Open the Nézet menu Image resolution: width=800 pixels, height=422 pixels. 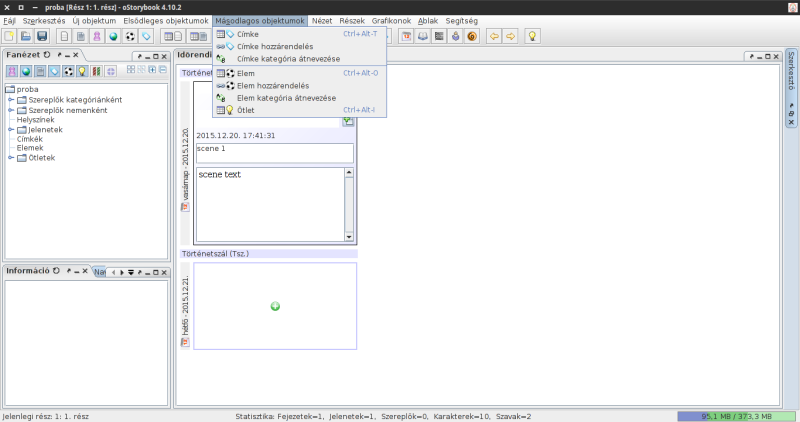[x=322, y=20]
